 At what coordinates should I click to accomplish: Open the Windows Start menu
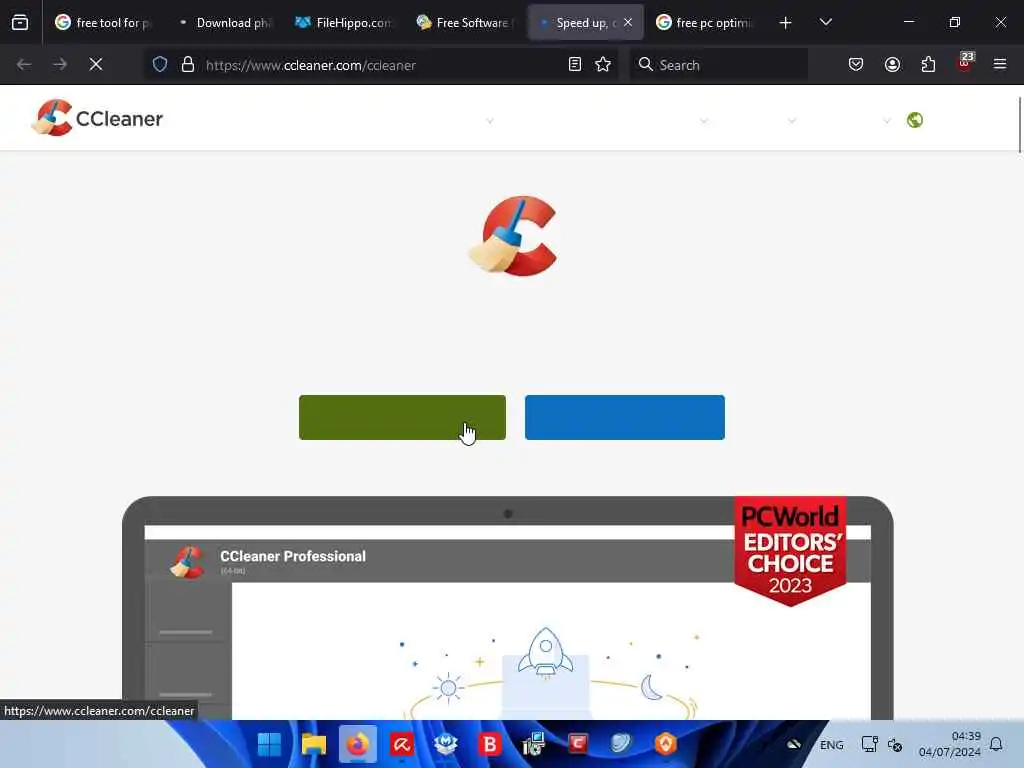tap(269, 744)
